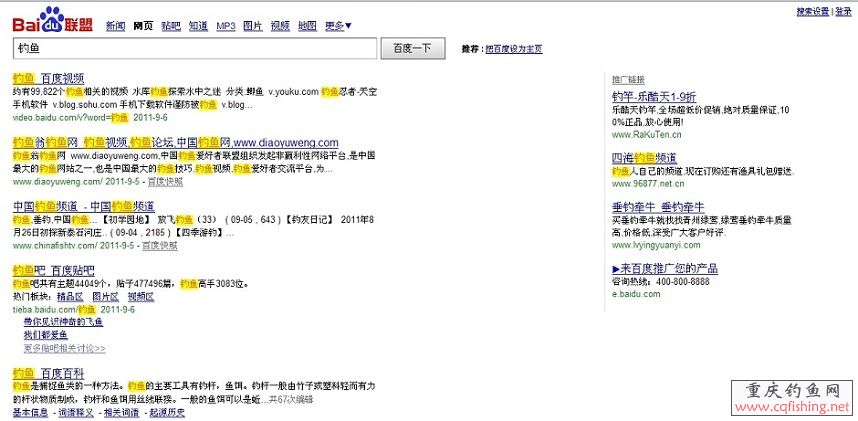Open 带你见识神奇的飞鱼 post

63,322
